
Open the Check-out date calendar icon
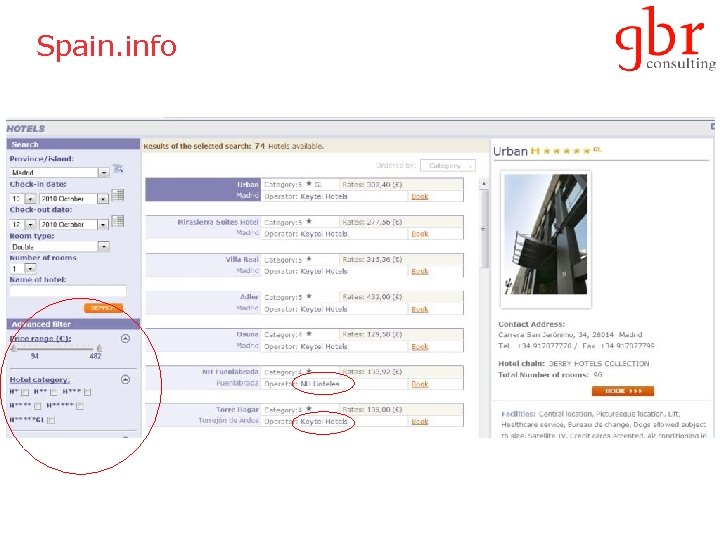118,221
